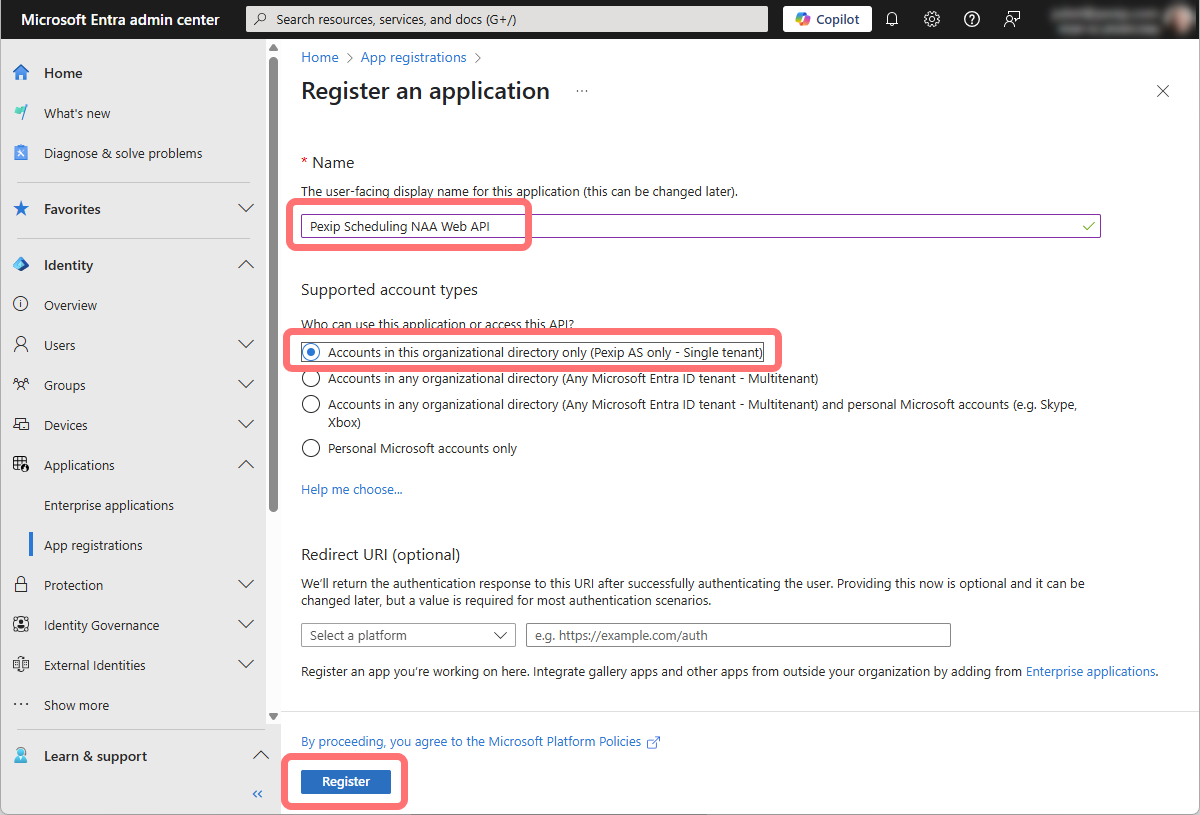Click the sidebar vertical scrollbar
1200x815 pixels.
tap(273, 280)
